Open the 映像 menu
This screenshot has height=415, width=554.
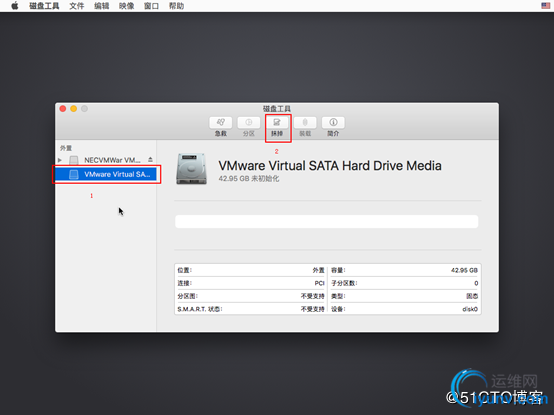(x=126, y=6)
